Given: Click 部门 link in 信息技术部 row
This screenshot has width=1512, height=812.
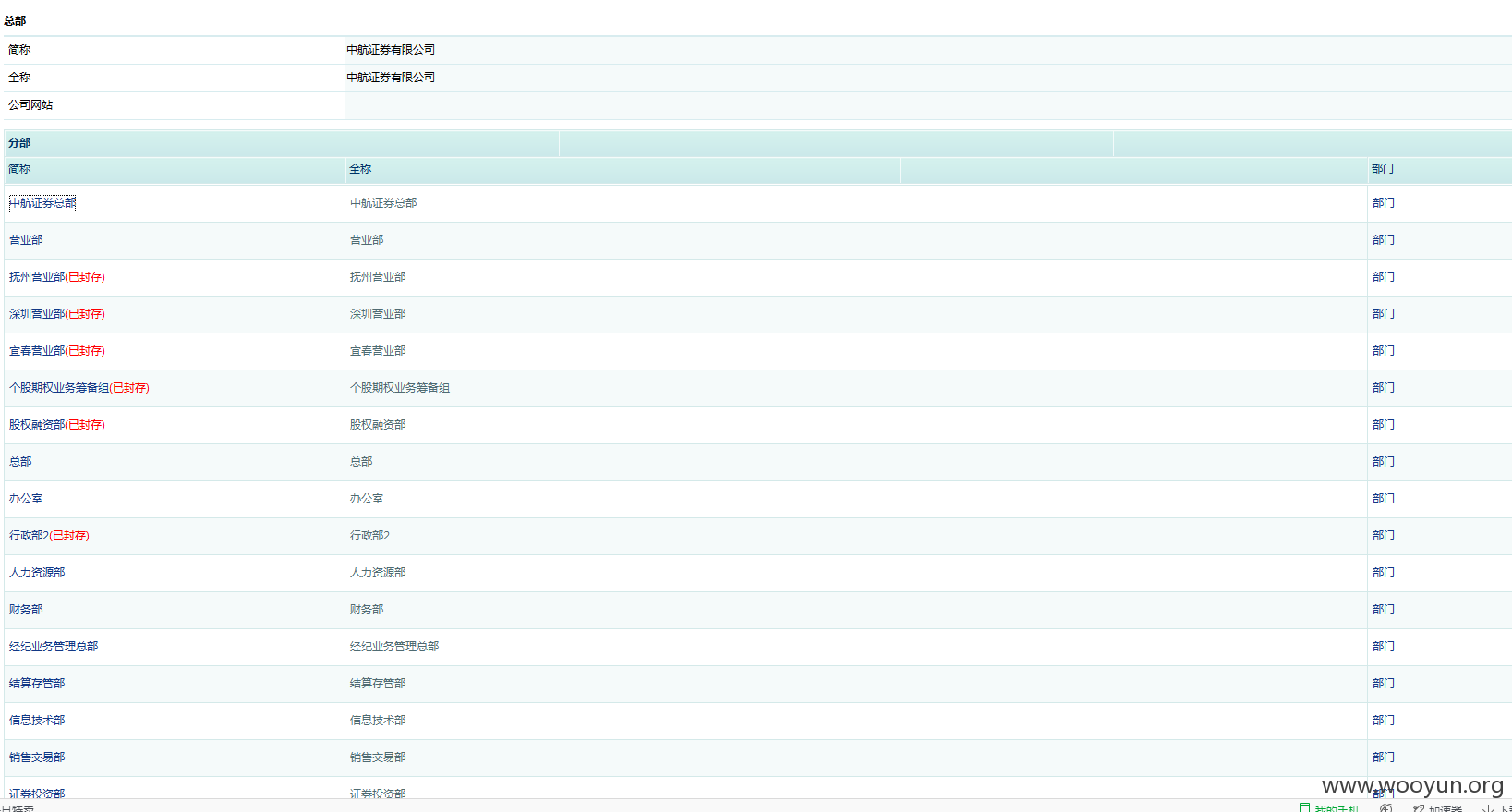Looking at the screenshot, I should click(1384, 721).
